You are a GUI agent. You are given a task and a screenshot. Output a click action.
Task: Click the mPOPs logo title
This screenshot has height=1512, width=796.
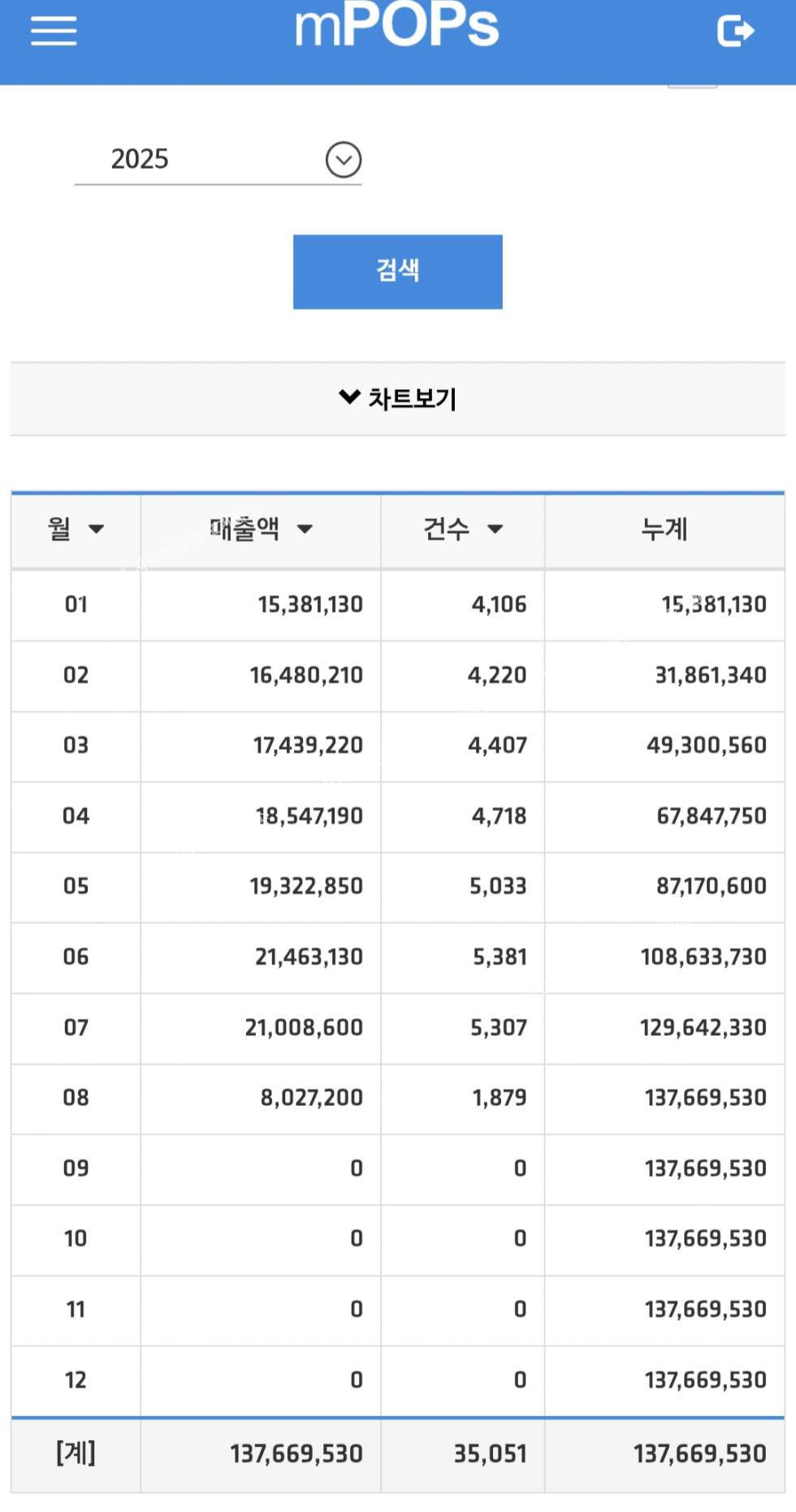click(396, 26)
